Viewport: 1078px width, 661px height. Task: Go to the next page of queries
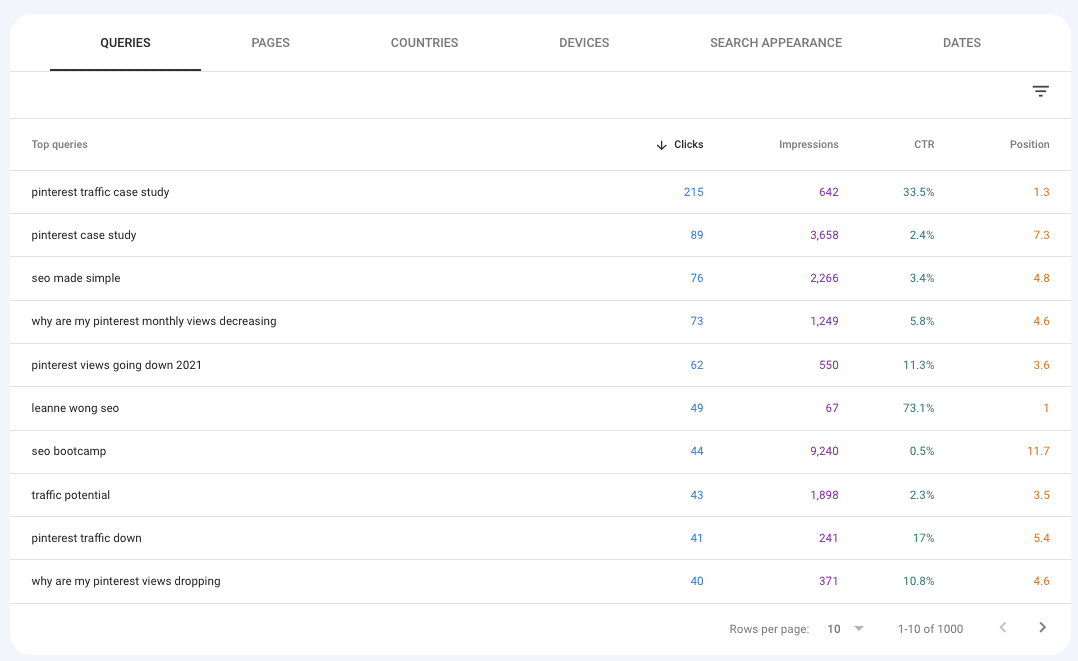tap(1041, 628)
